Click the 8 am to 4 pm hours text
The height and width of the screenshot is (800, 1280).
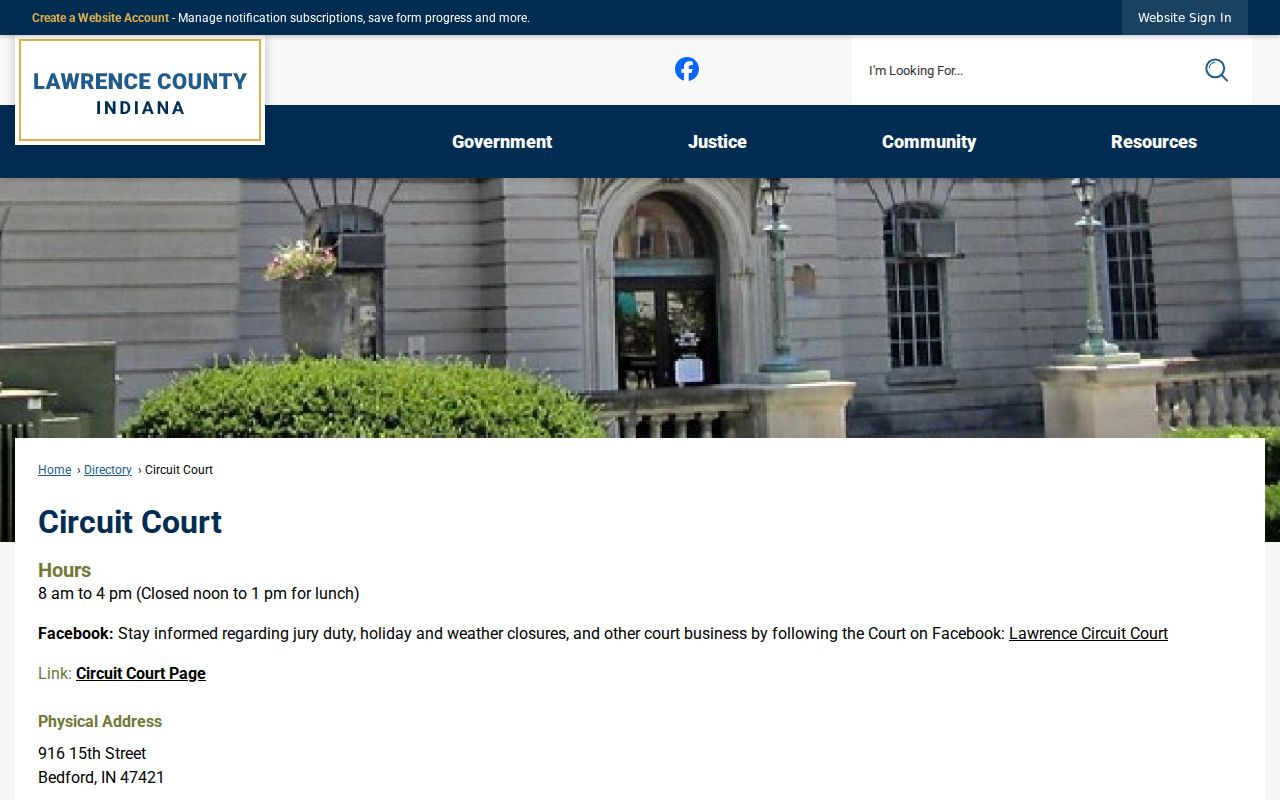(x=198, y=594)
